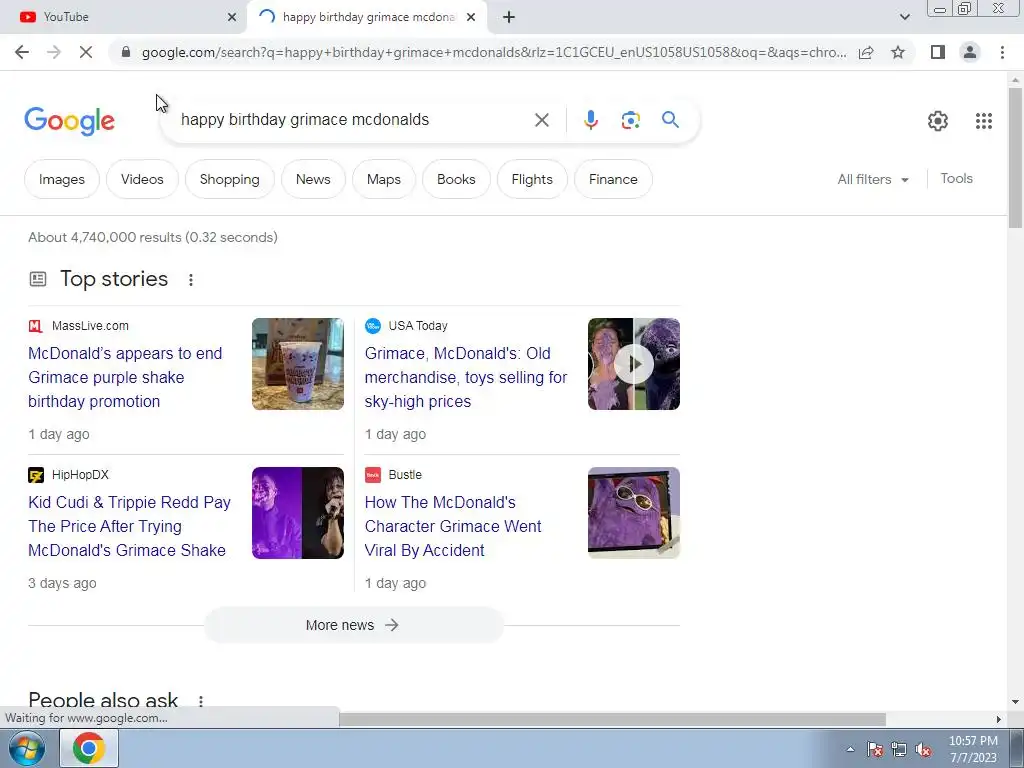The image size is (1024, 768).
Task: Play the USA Today video thumbnail
Action: [x=633, y=364]
